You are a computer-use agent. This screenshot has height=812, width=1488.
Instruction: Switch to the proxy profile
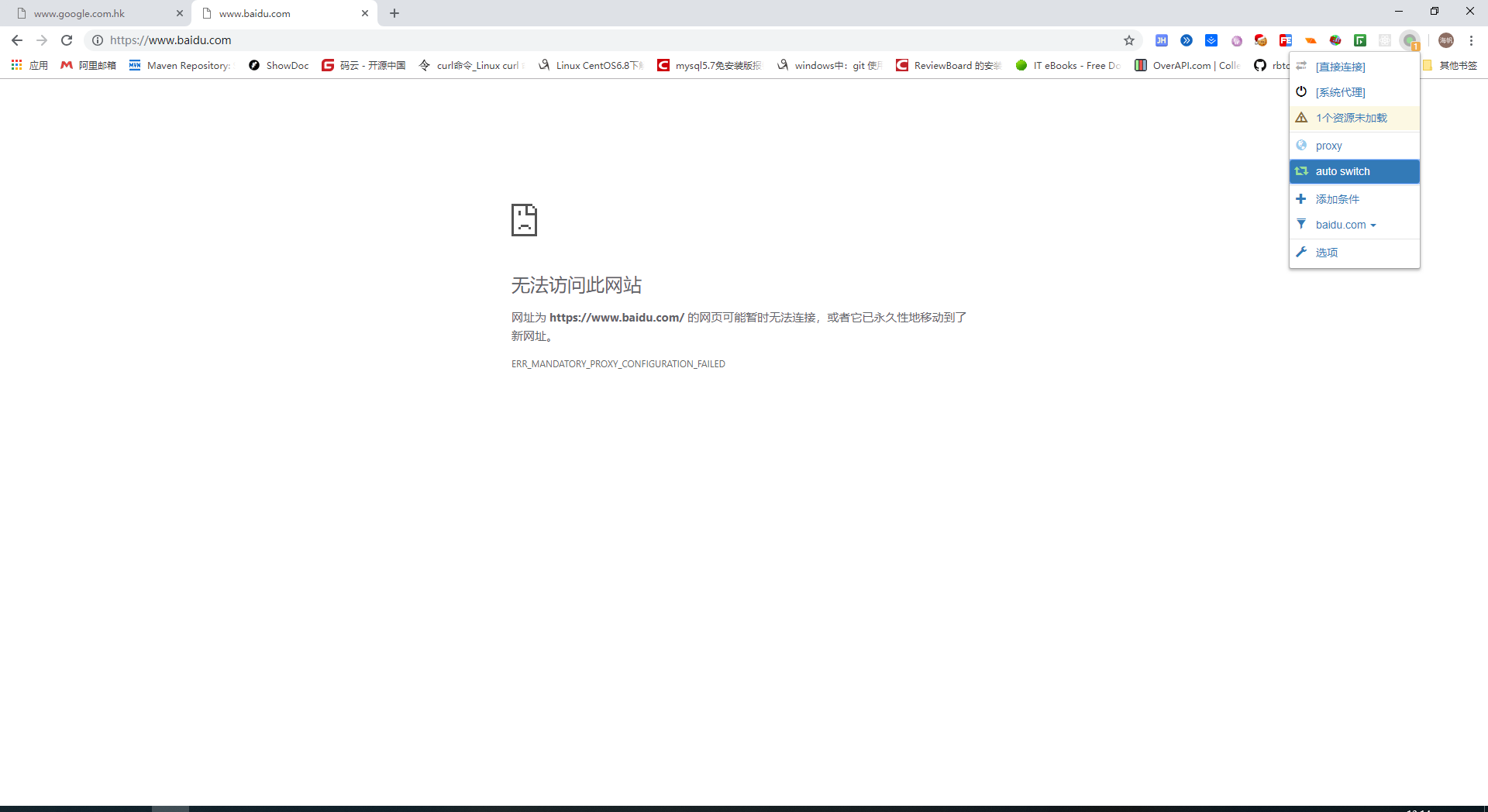coord(1354,146)
